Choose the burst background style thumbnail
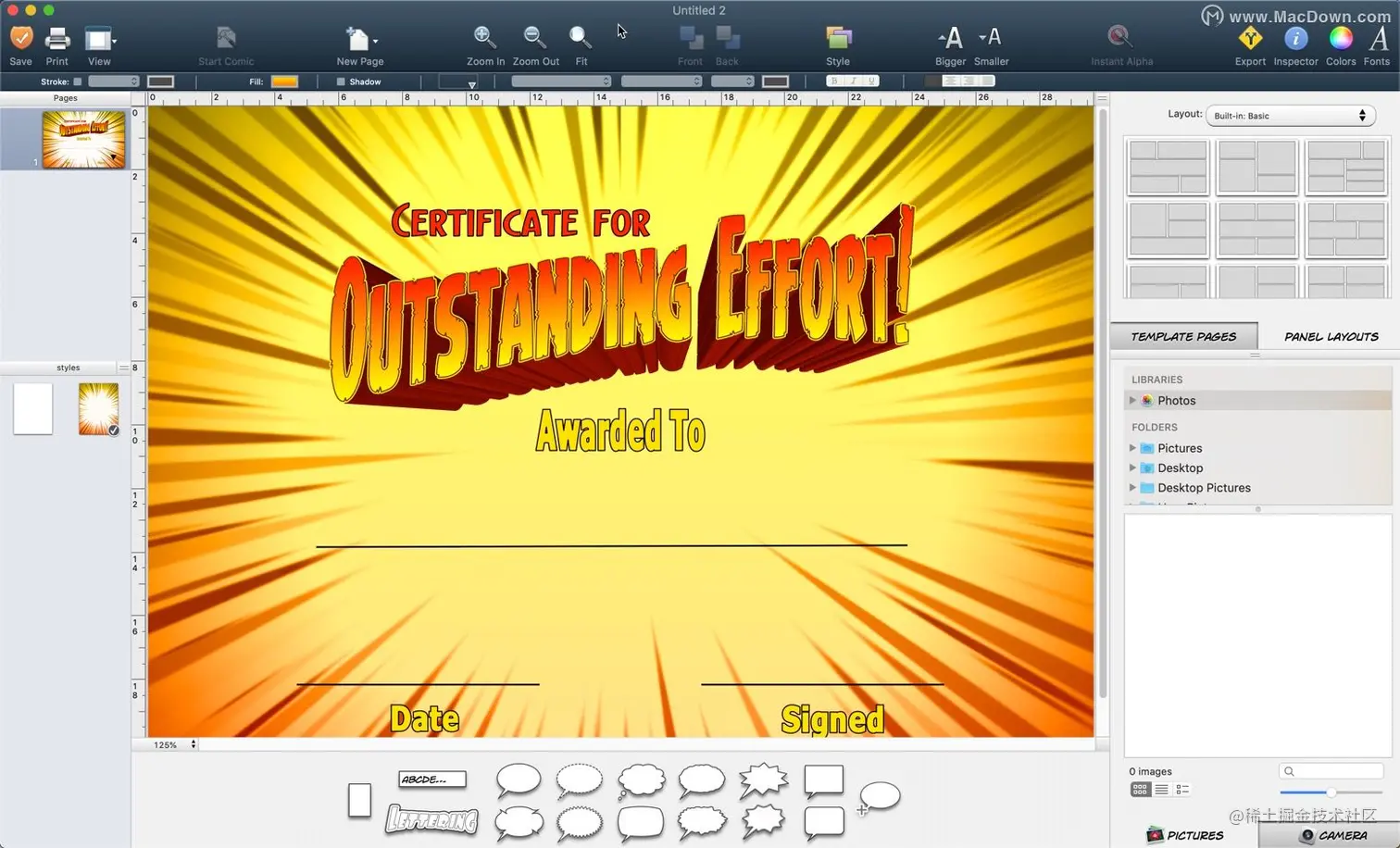Viewport: 1400px width, 848px height. coord(98,408)
